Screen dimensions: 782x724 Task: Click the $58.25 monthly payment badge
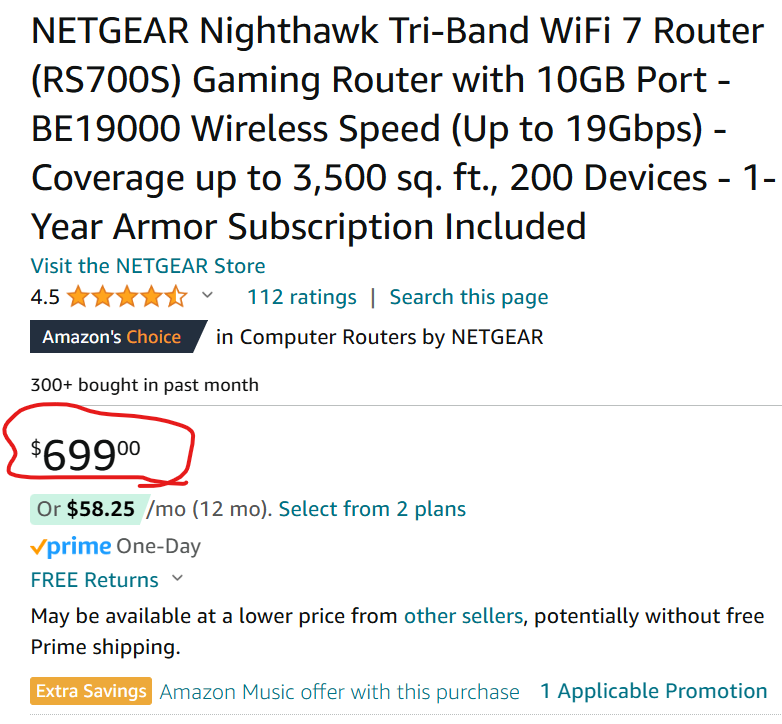[x=89, y=509]
